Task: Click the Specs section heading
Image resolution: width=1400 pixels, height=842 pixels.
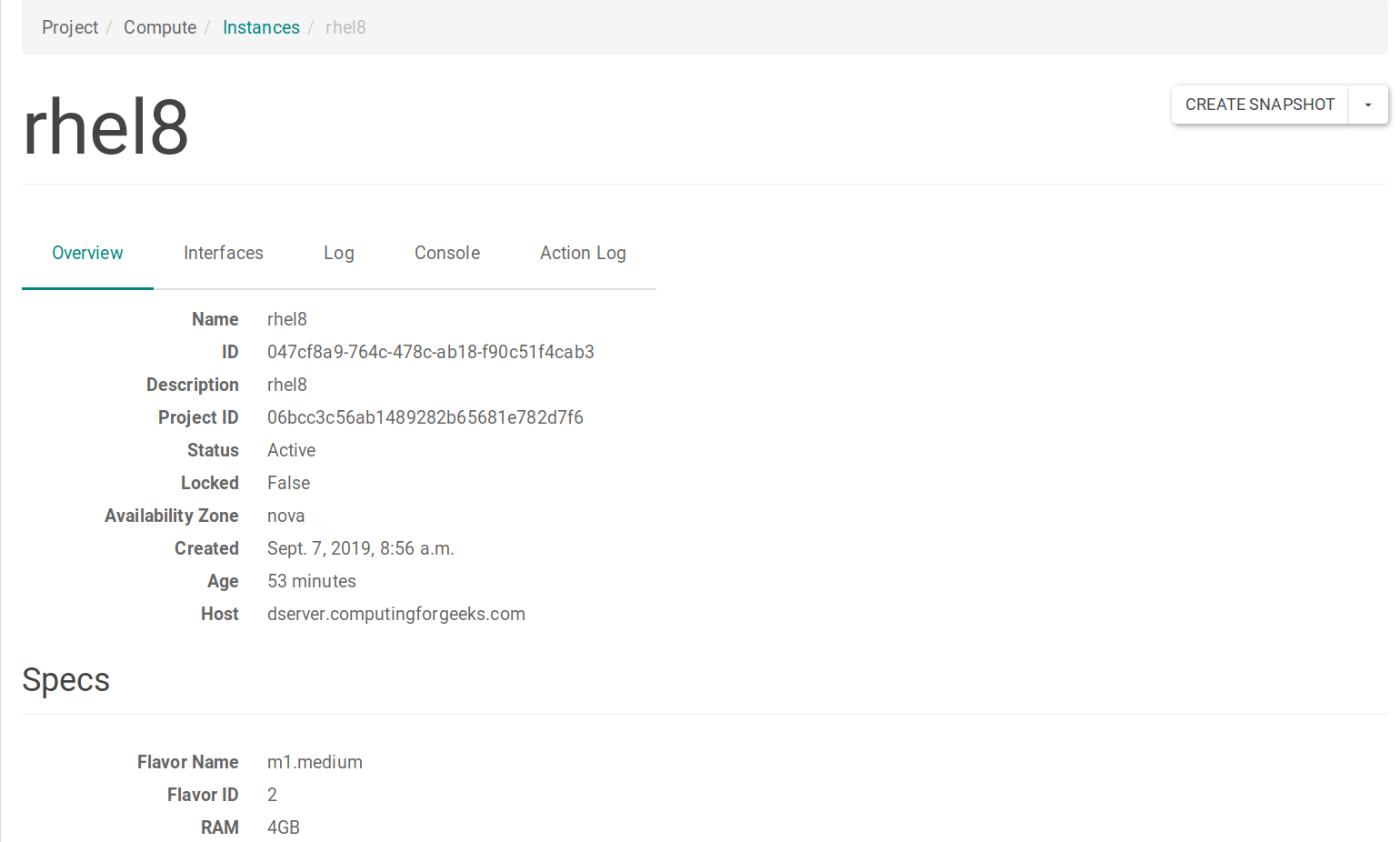Action: point(65,679)
